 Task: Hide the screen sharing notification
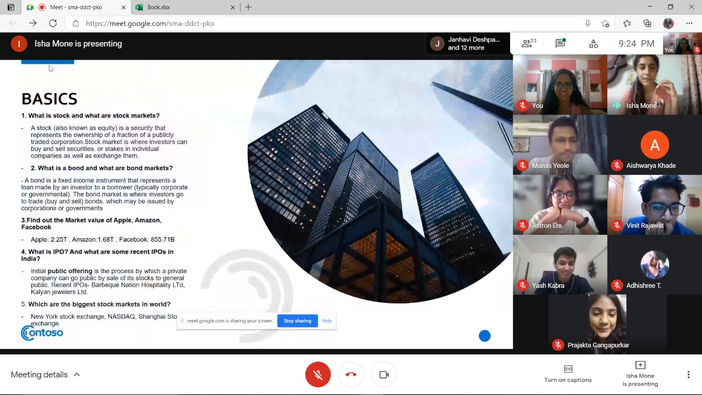326,321
